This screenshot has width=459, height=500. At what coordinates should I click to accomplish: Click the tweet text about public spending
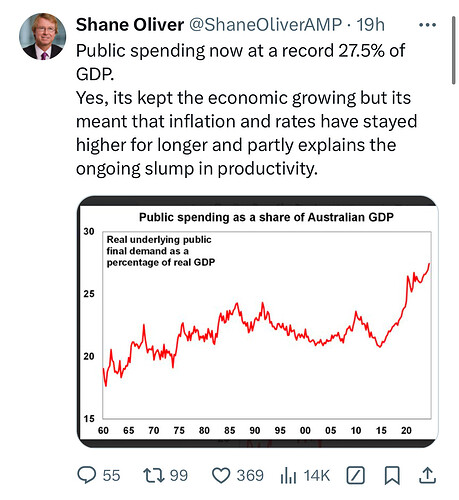(246, 109)
